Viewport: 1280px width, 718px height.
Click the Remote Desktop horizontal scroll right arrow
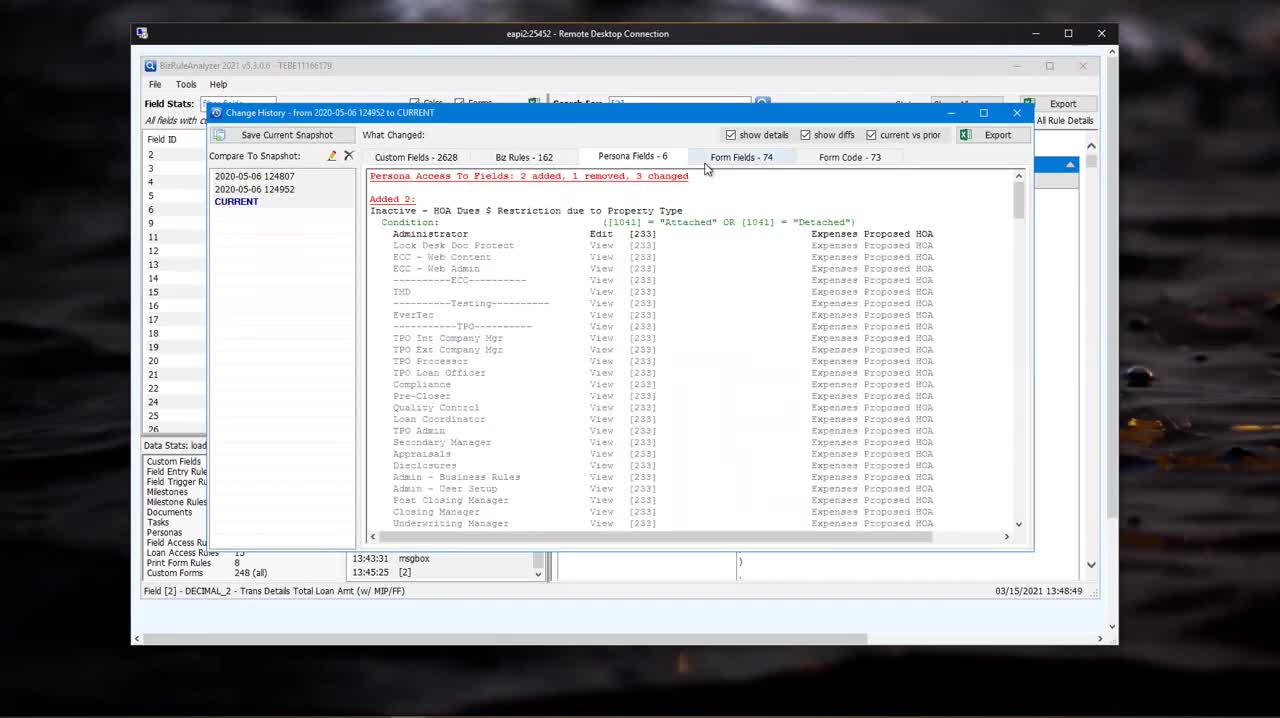(x=1100, y=639)
